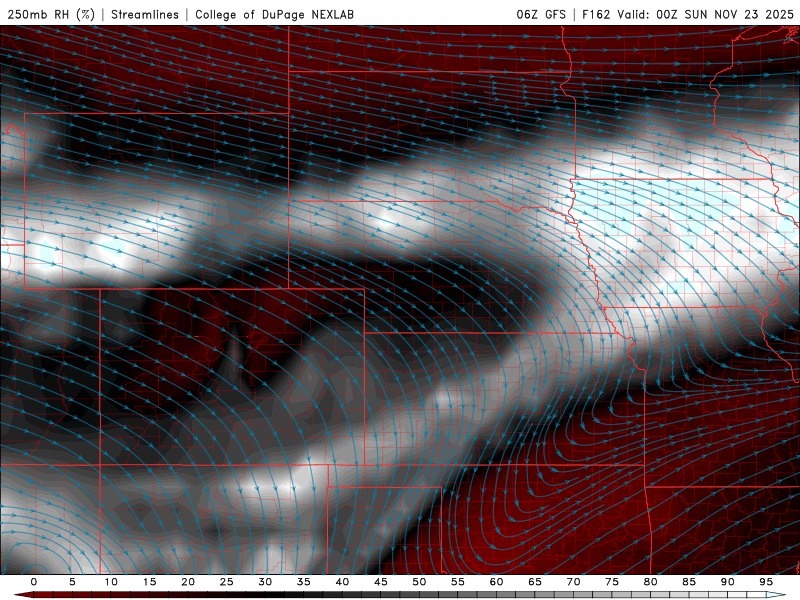Click the "50" value on color scale
The height and width of the screenshot is (600, 800).
click(x=419, y=582)
